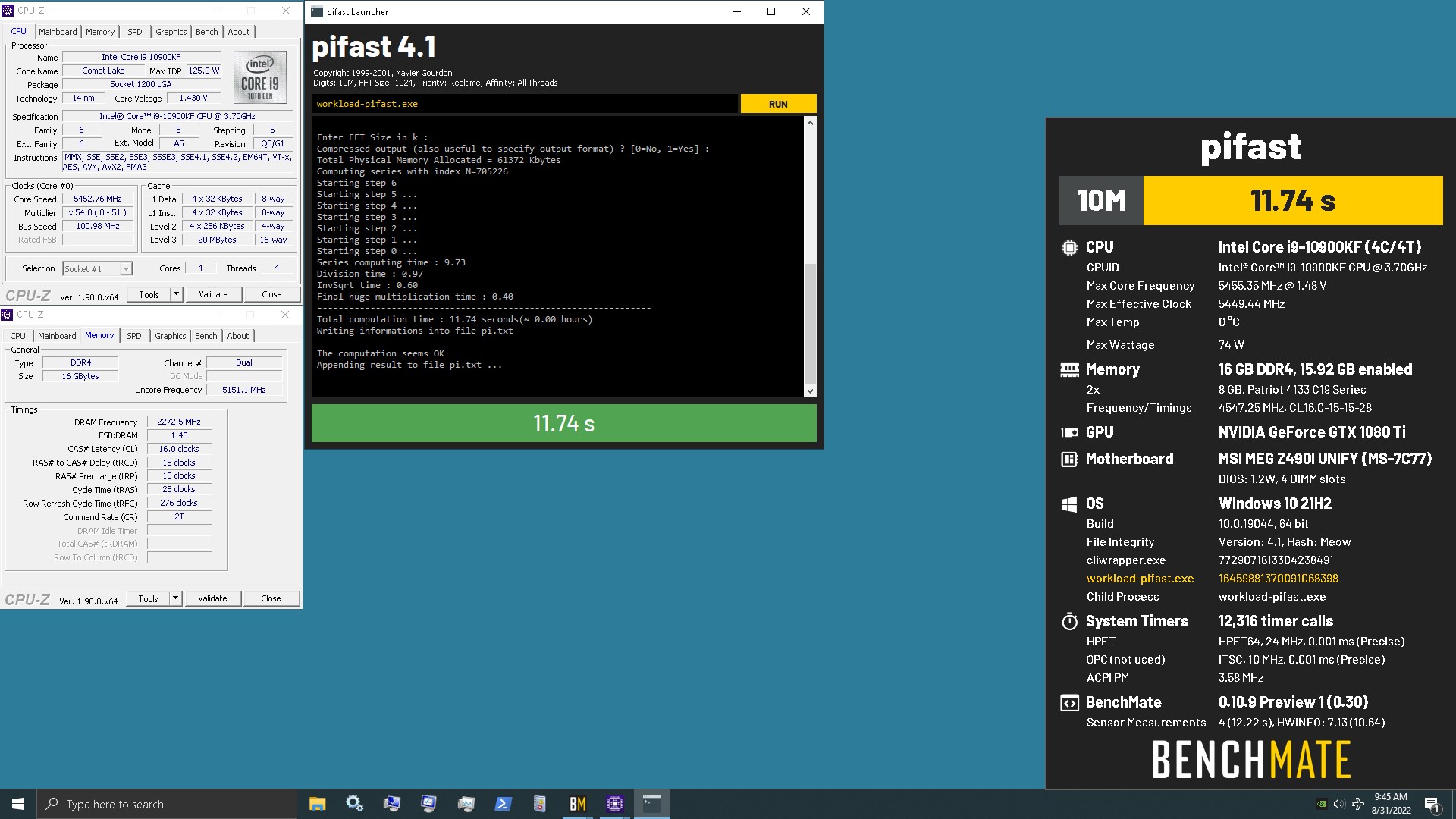Expand Tools dropdown arrow in bottom CPU-Z window

coord(175,598)
